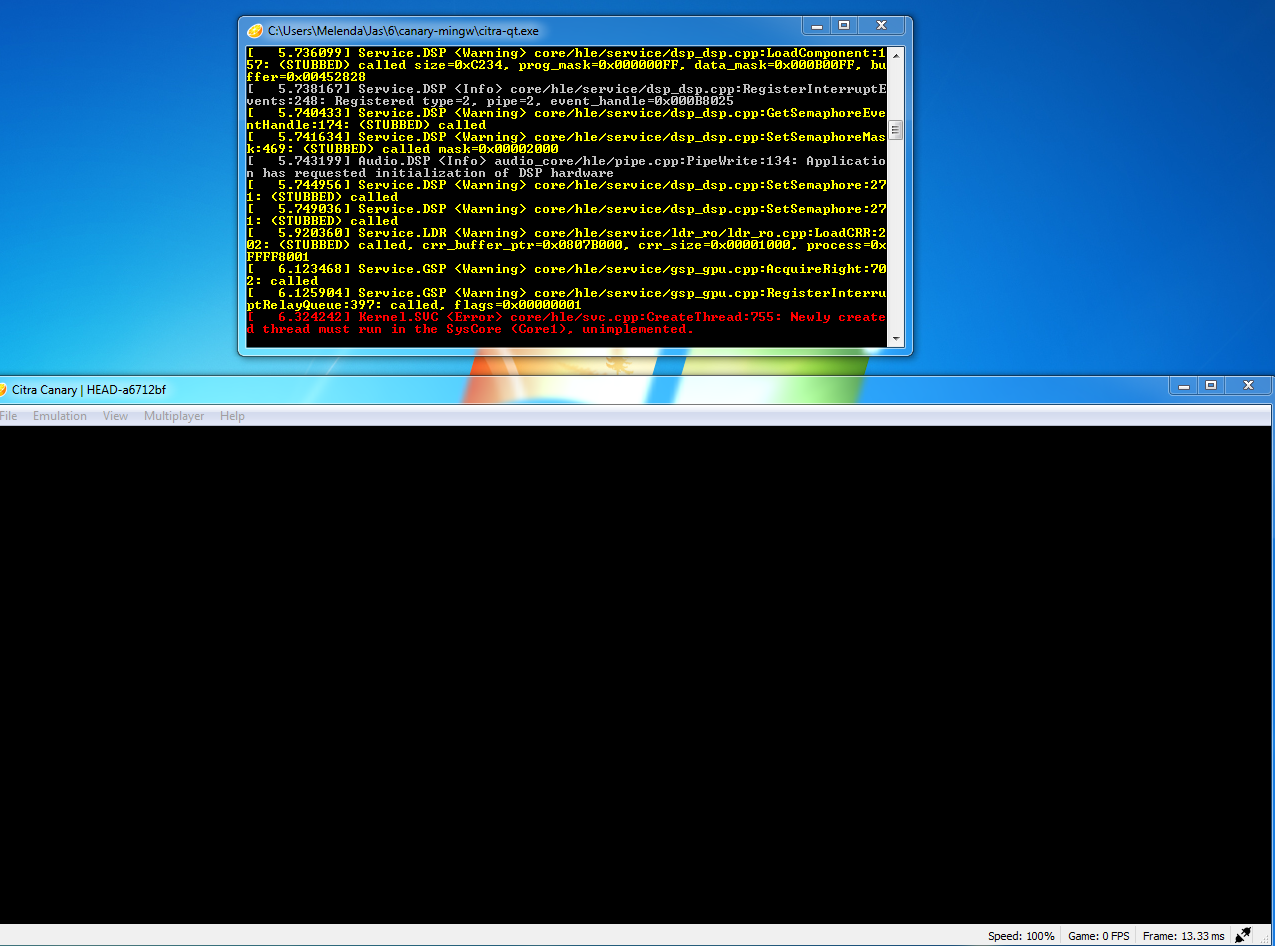
Task: Click the multiplayer status icon in status bar
Action: coord(1243,936)
